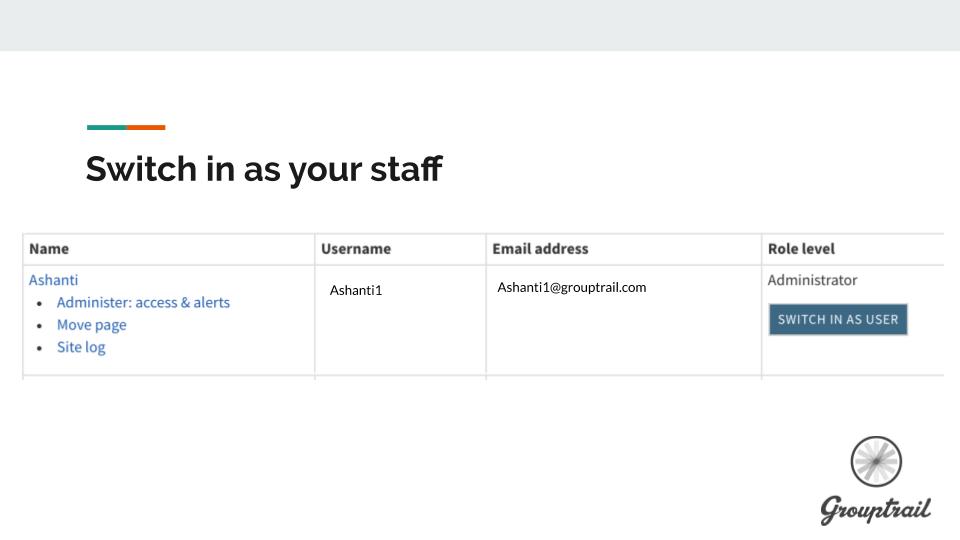Screen dimensions: 960x540
Task: Select the Ashanti1@grouptrail.com email text
Action: (571, 287)
